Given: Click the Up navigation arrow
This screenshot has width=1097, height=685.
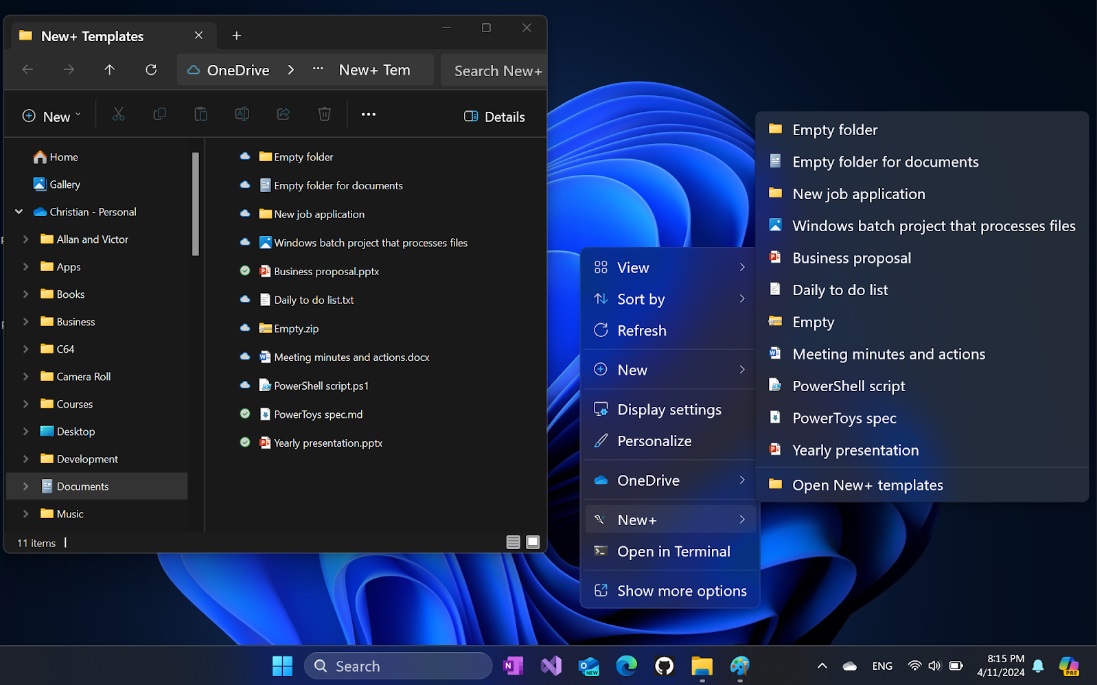Looking at the screenshot, I should [109, 69].
